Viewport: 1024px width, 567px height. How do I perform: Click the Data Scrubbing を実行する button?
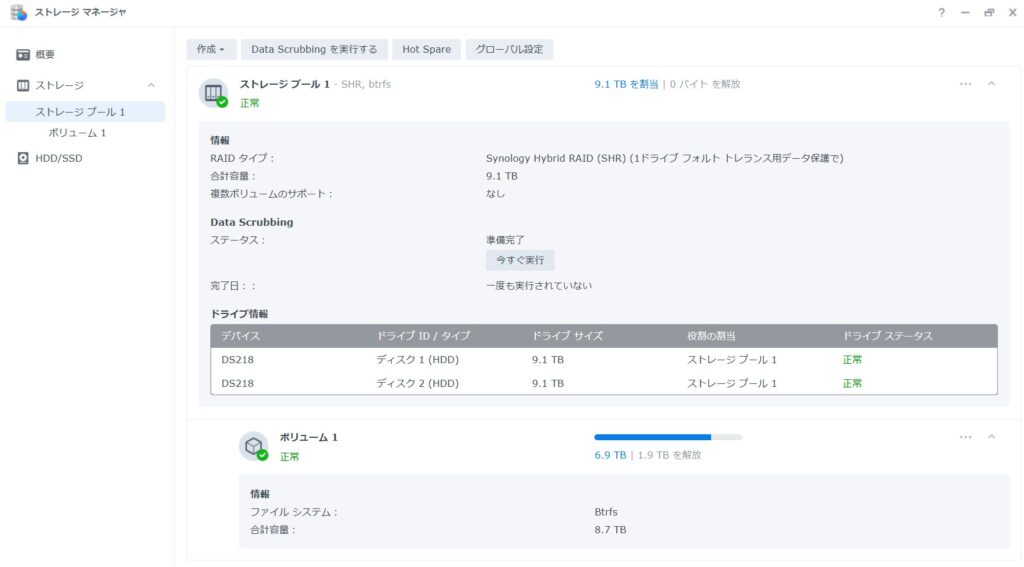[x=314, y=49]
